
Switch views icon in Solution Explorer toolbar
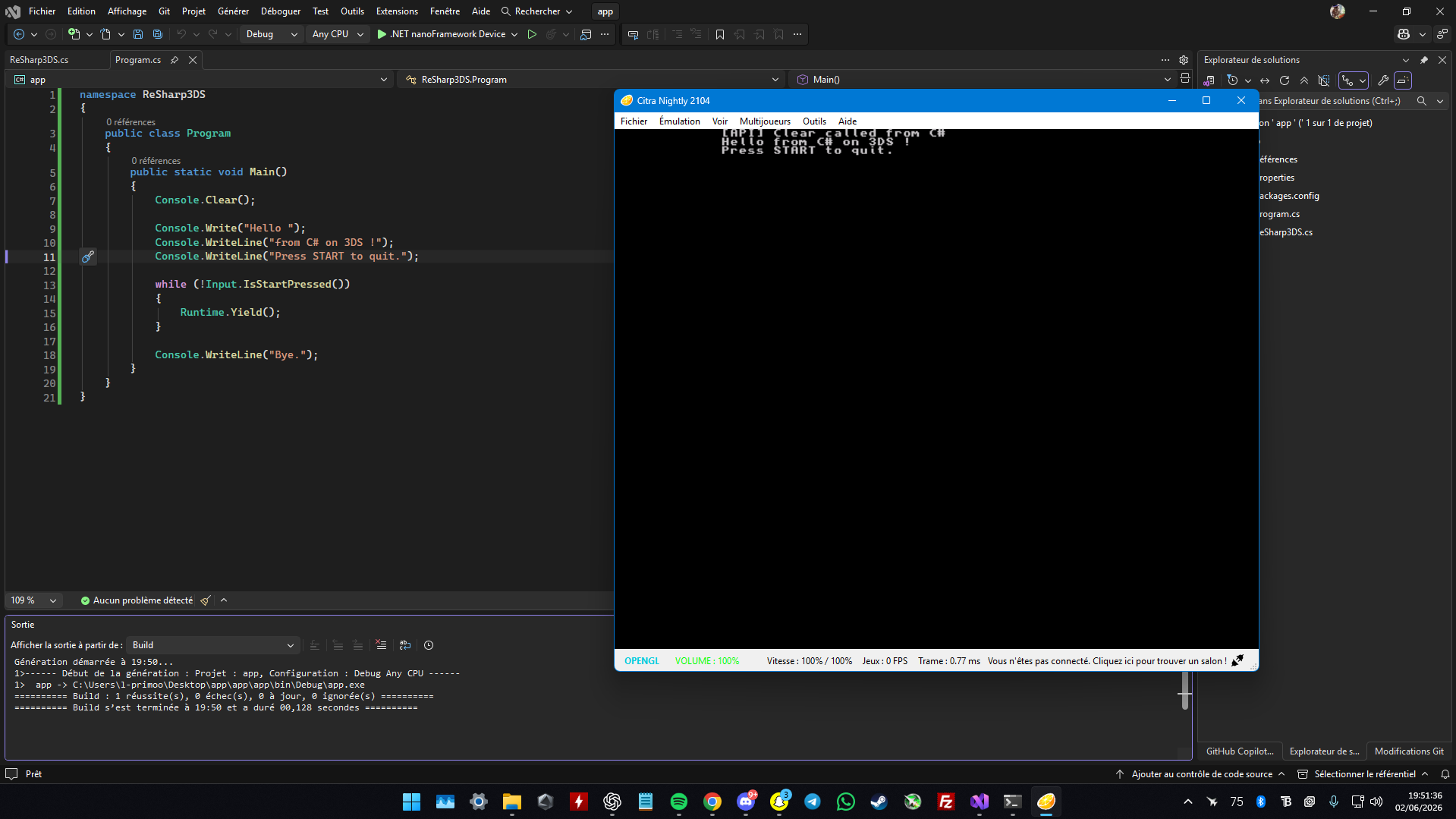coord(1209,80)
